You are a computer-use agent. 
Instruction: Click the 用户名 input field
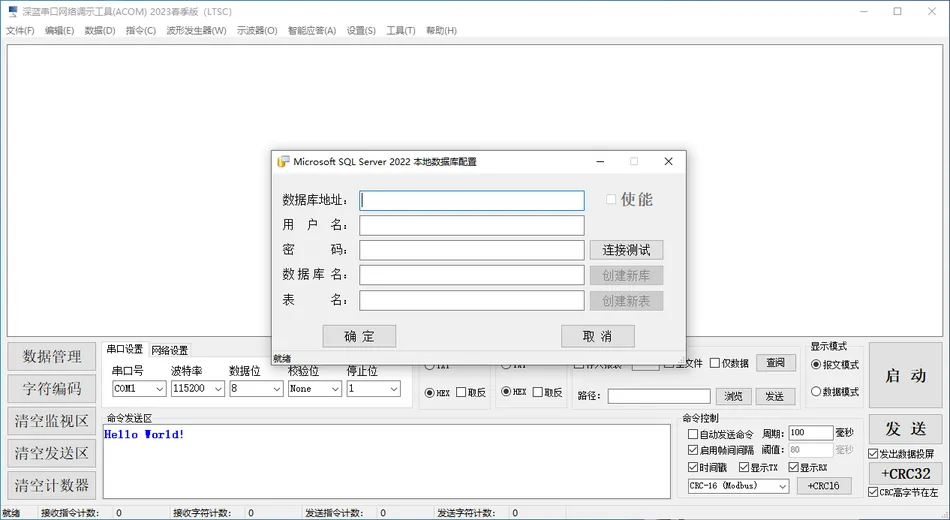pyautogui.click(x=472, y=225)
